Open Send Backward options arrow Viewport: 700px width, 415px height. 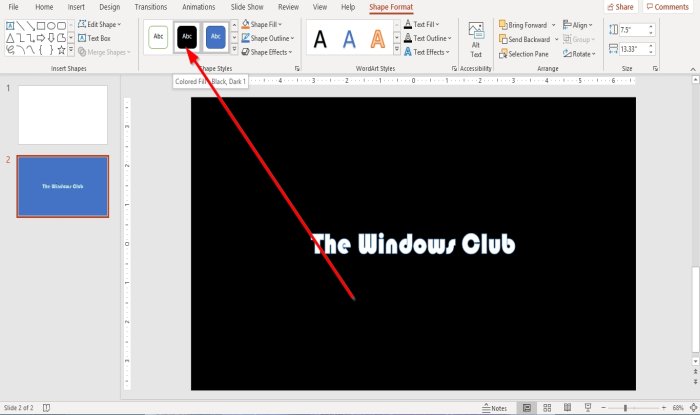[557, 39]
